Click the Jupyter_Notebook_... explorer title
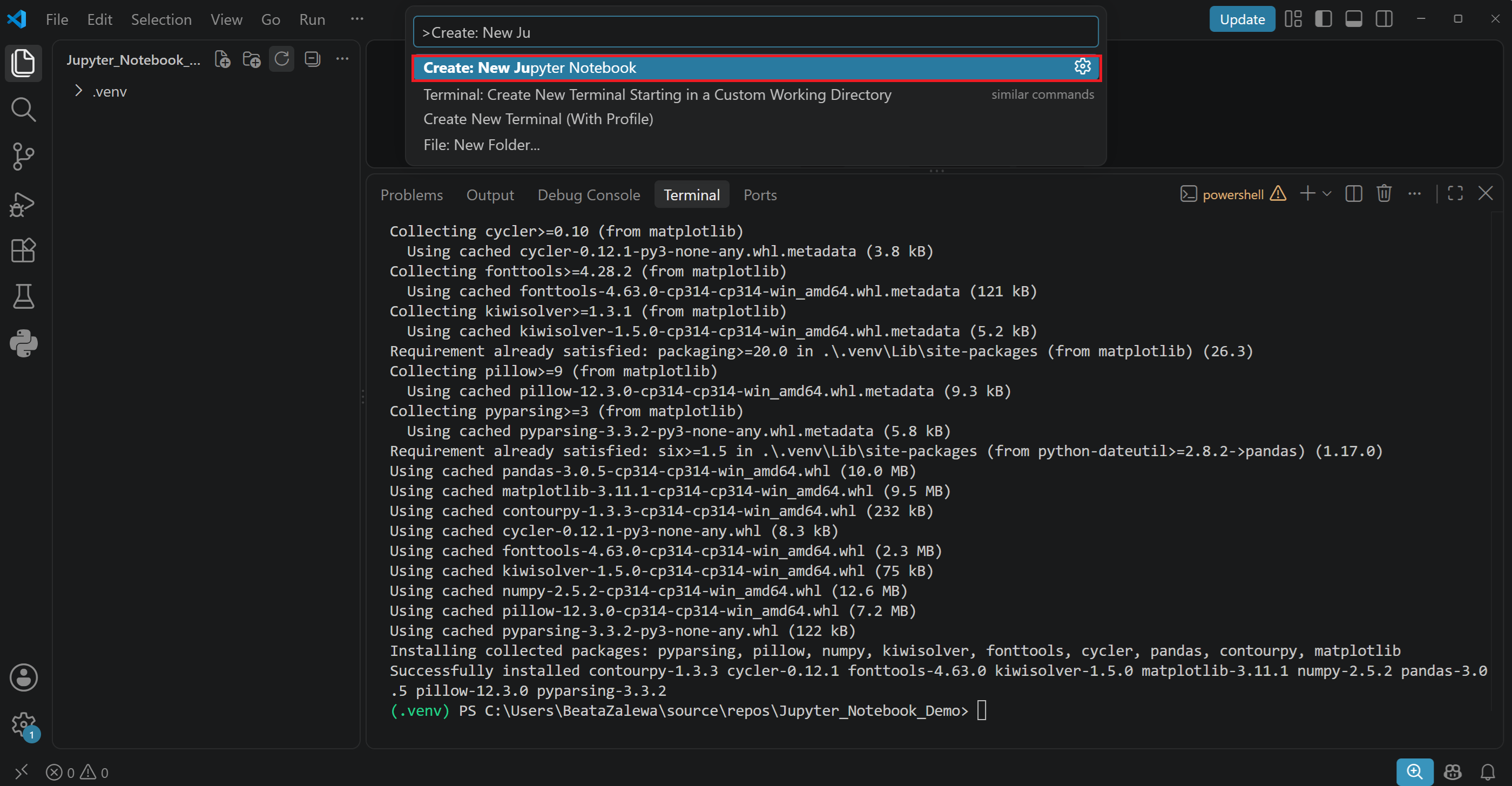Screen dimensions: 1512x786 [x=133, y=60]
